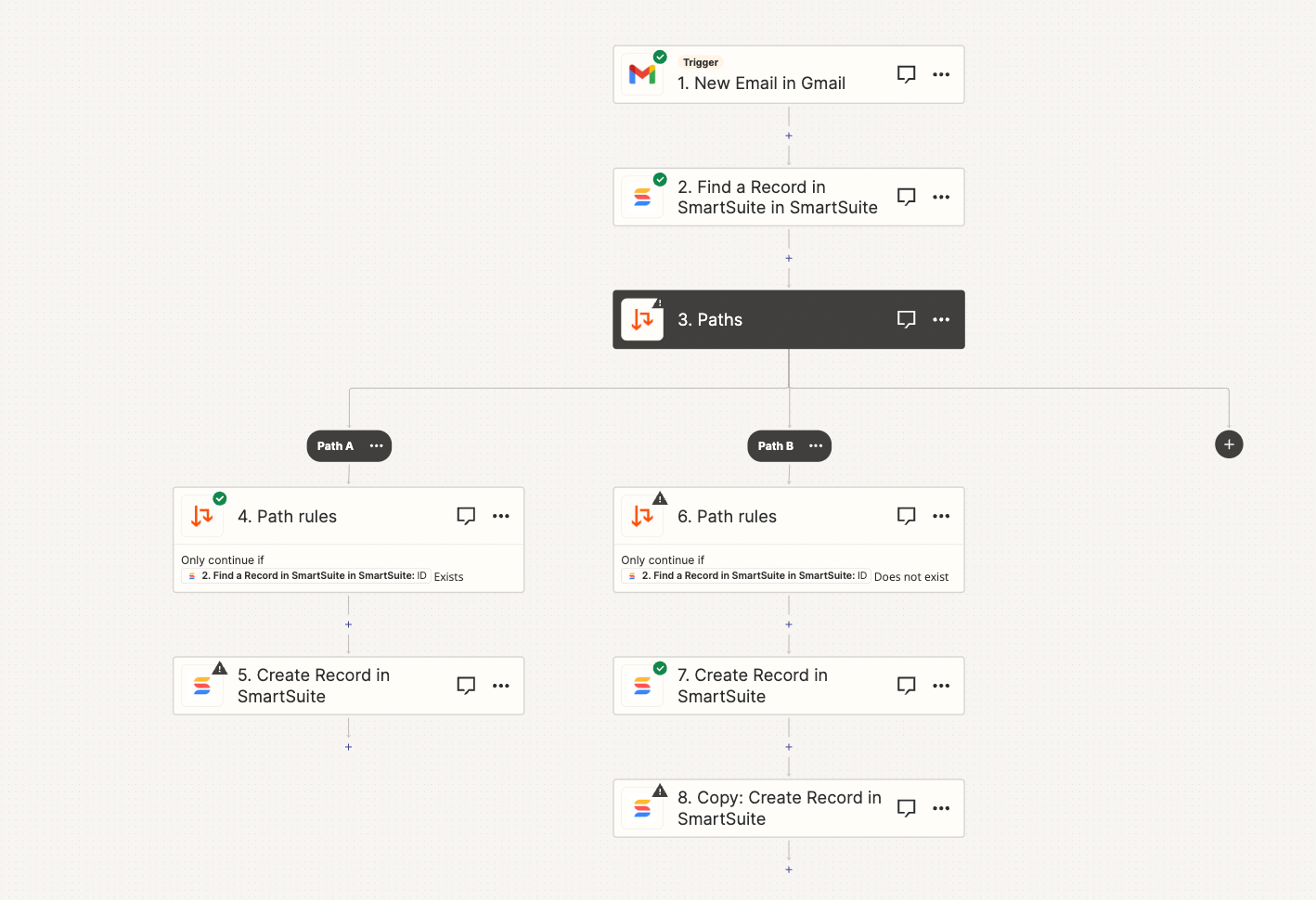Click the Path rules icon on step 4

[x=202, y=515]
